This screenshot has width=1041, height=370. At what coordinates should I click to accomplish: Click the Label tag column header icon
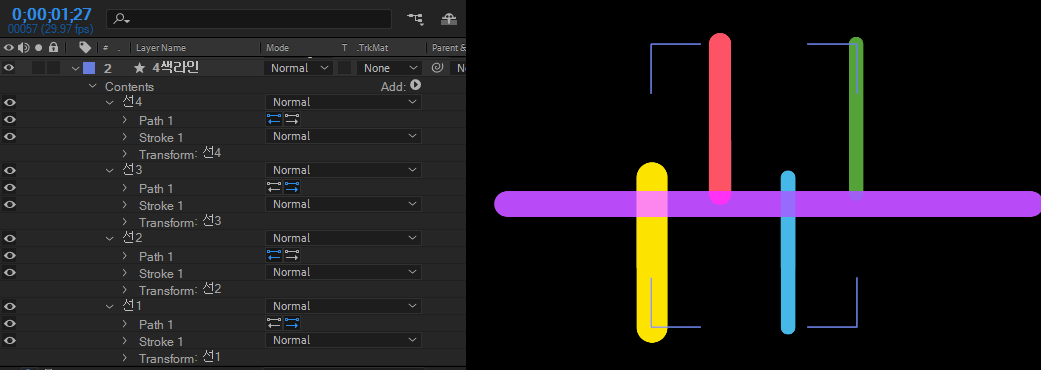85,47
